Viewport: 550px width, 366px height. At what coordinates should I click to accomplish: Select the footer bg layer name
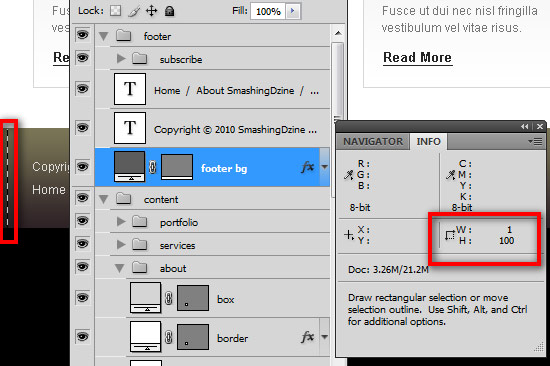[x=224, y=169]
